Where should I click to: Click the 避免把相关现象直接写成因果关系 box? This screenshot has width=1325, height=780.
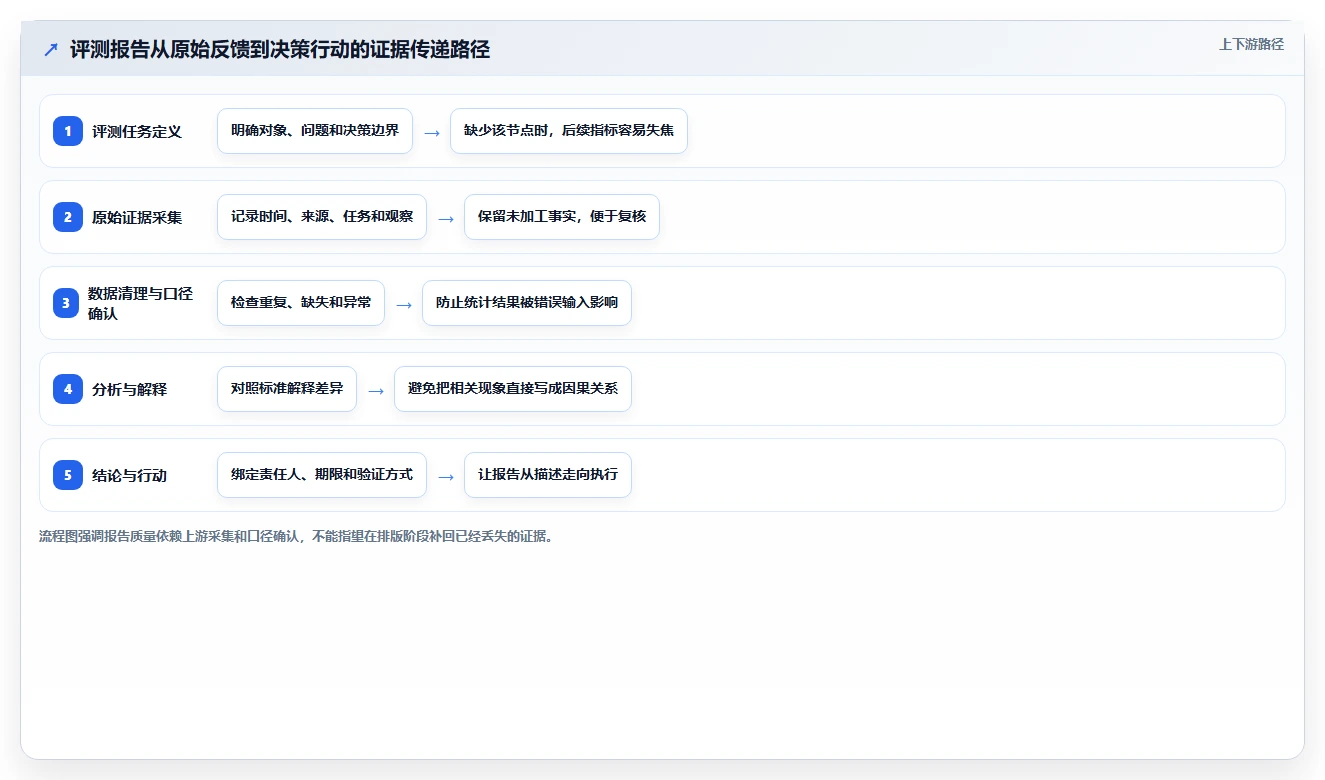[513, 389]
